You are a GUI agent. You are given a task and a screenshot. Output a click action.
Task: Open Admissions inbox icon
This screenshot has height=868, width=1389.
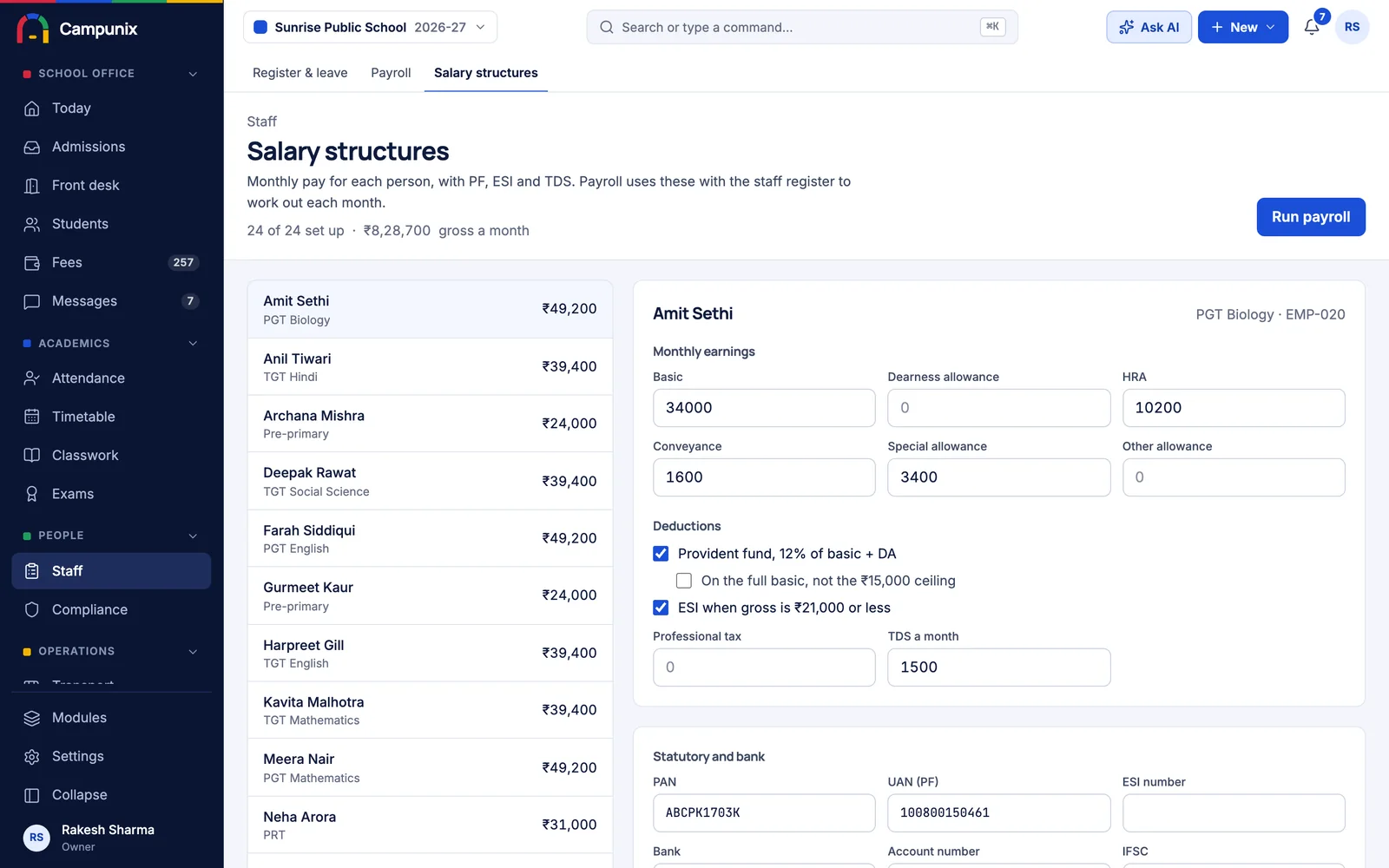(x=32, y=147)
